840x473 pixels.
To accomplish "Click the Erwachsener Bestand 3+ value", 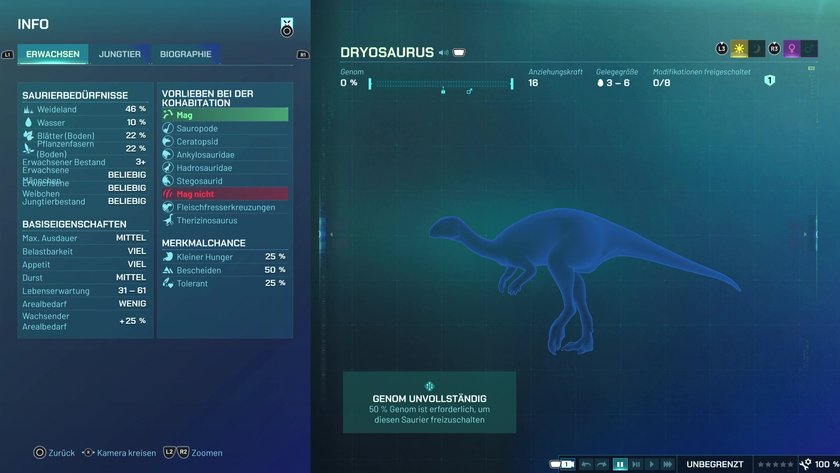I will pyautogui.click(x=140, y=162).
